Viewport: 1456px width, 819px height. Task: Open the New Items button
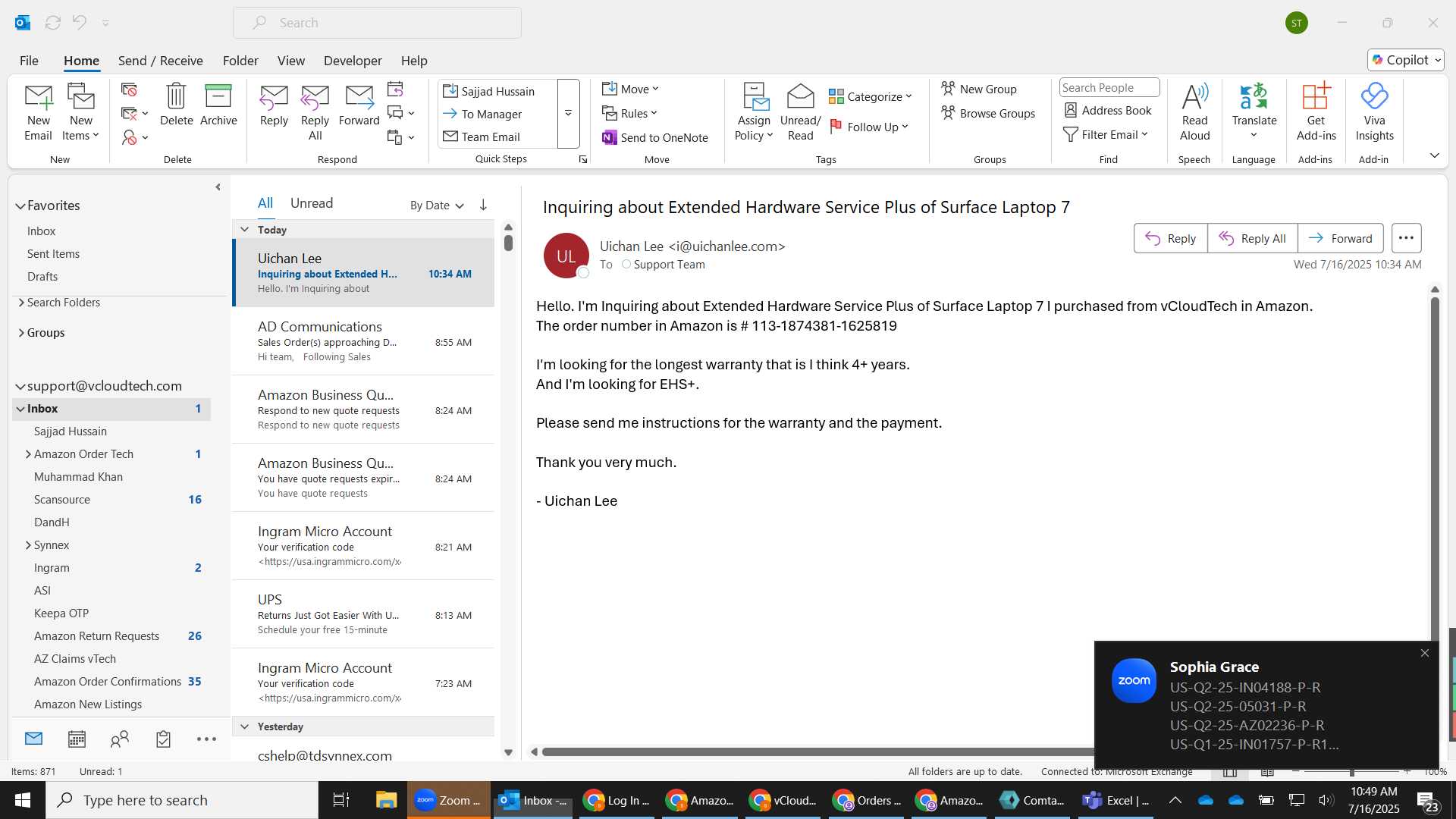click(80, 112)
